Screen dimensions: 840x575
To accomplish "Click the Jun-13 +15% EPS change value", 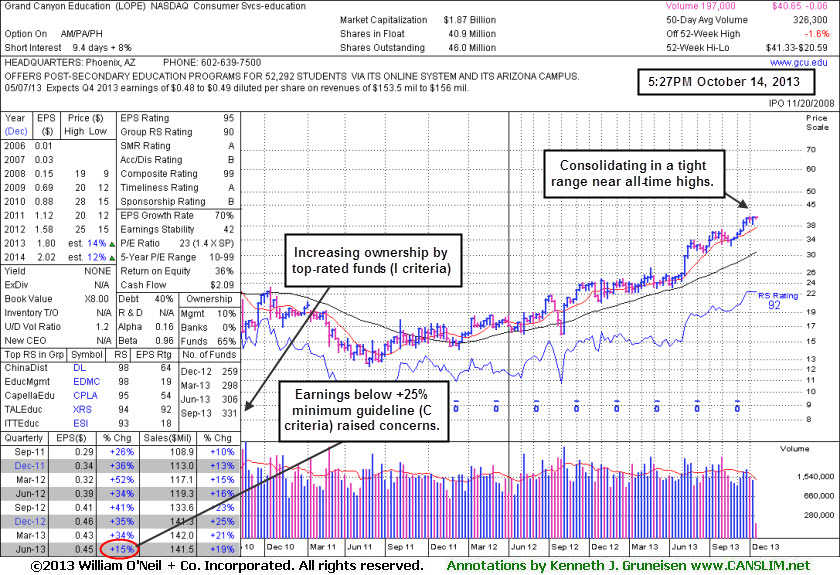I will (x=121, y=549).
